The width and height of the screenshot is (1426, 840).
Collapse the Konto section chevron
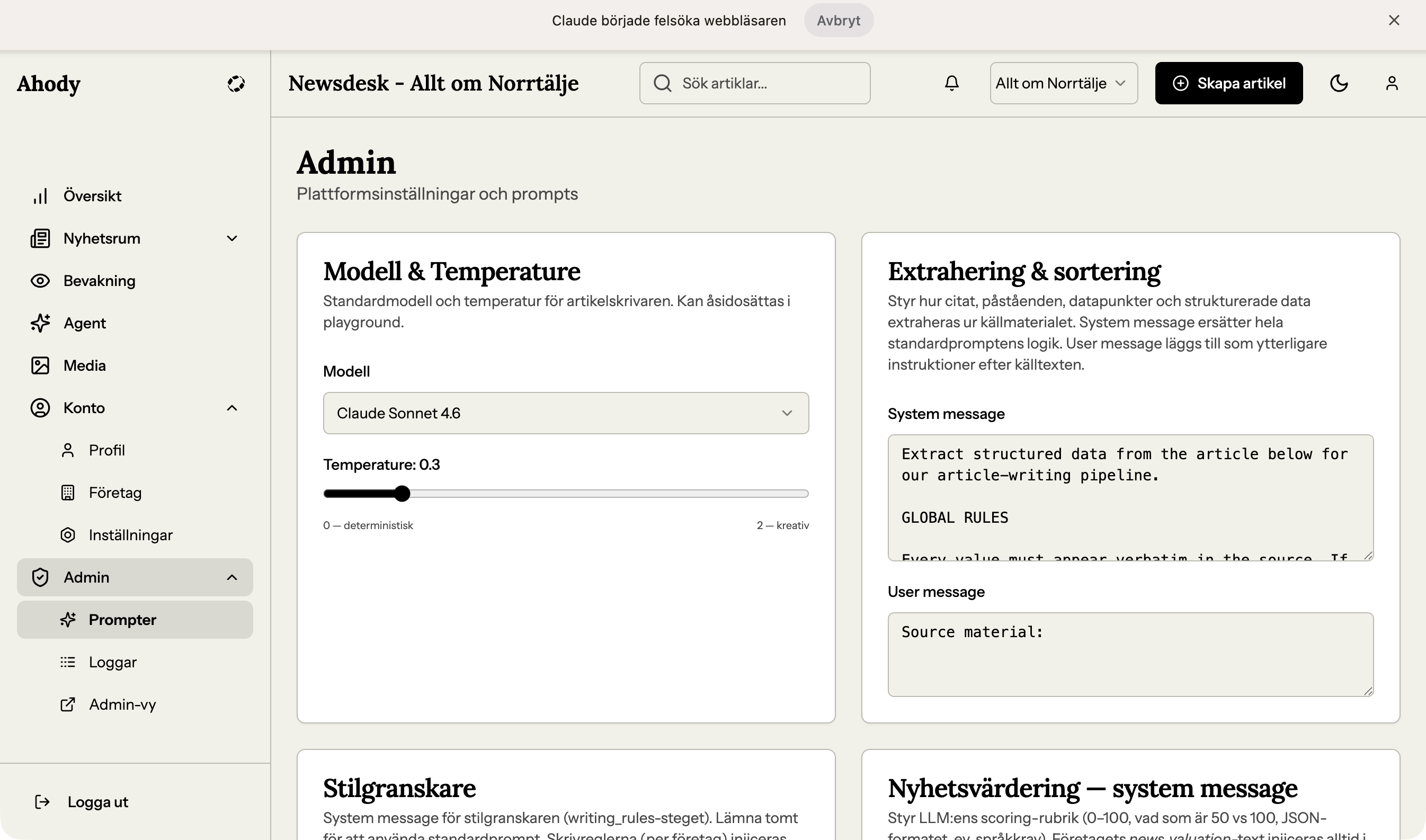pos(232,408)
